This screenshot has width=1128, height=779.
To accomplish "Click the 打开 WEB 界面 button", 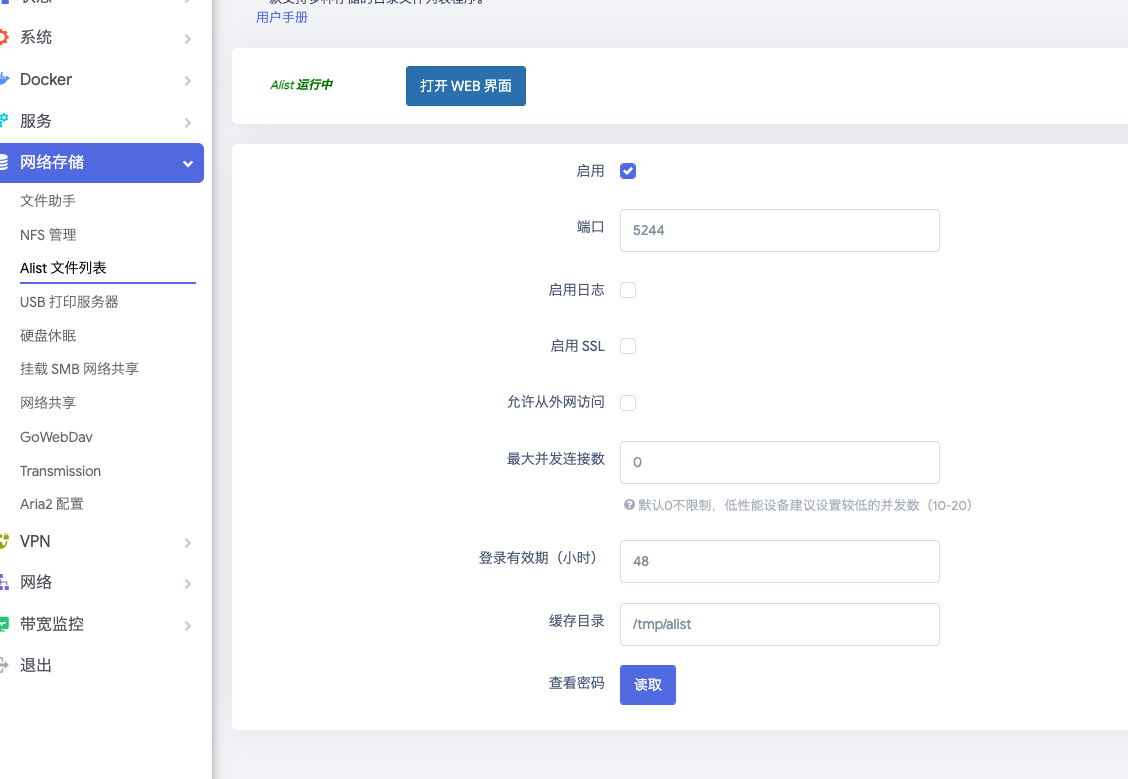I will click(465, 85).
